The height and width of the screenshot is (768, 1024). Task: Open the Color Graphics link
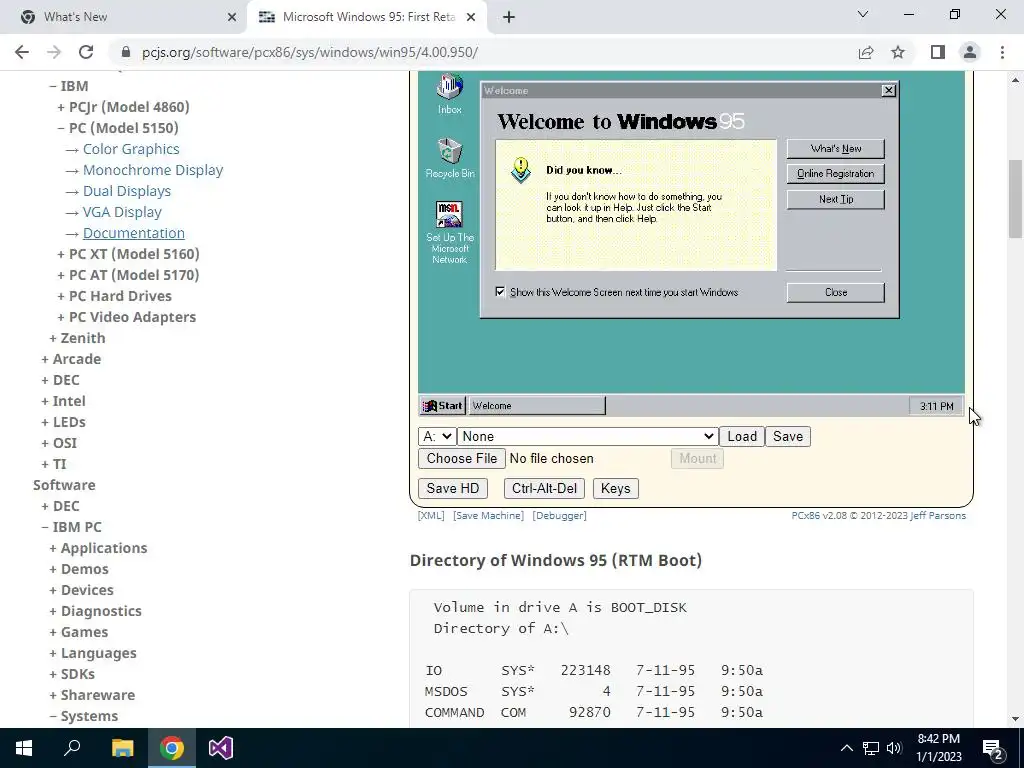(x=131, y=149)
